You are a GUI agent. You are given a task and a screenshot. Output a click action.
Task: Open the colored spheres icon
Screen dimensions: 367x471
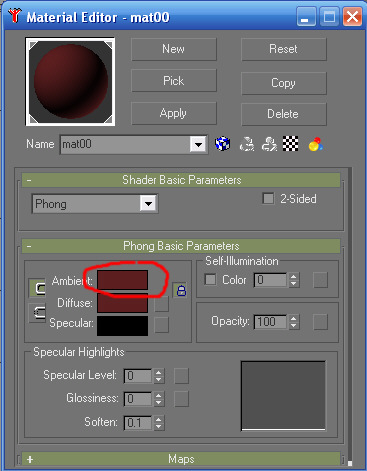pyautogui.click(x=315, y=144)
